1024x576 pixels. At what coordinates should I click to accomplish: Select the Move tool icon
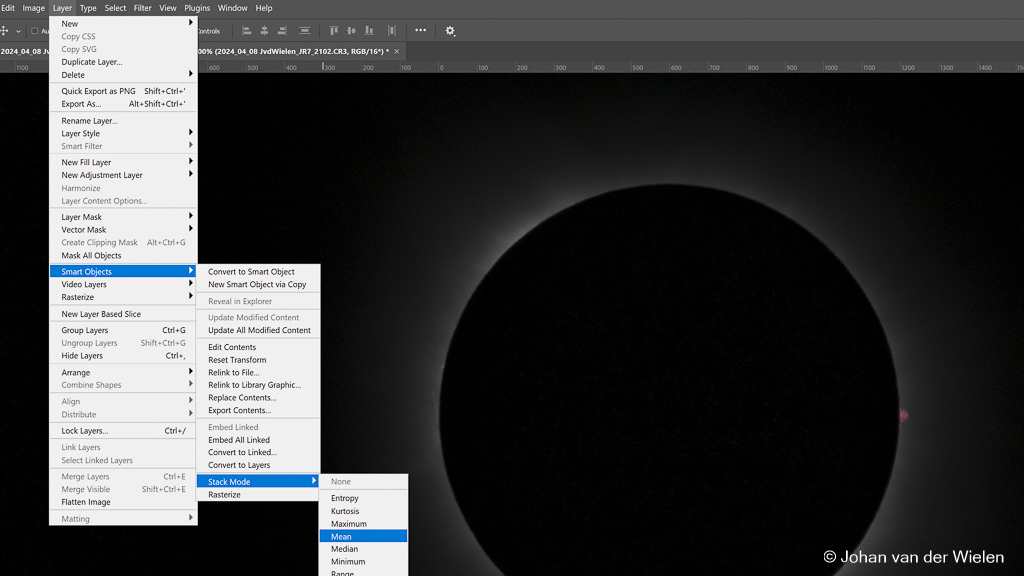coord(5,31)
